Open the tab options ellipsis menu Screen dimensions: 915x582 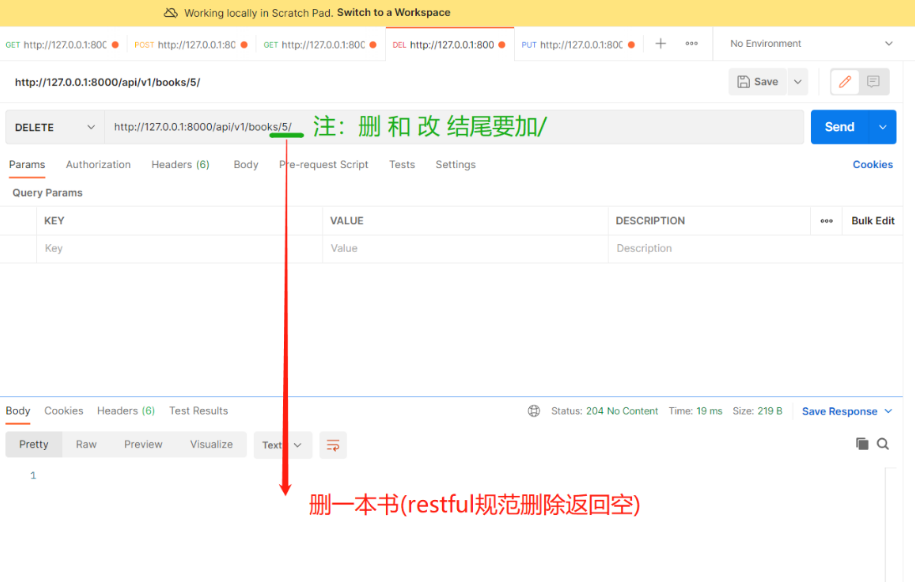[692, 44]
